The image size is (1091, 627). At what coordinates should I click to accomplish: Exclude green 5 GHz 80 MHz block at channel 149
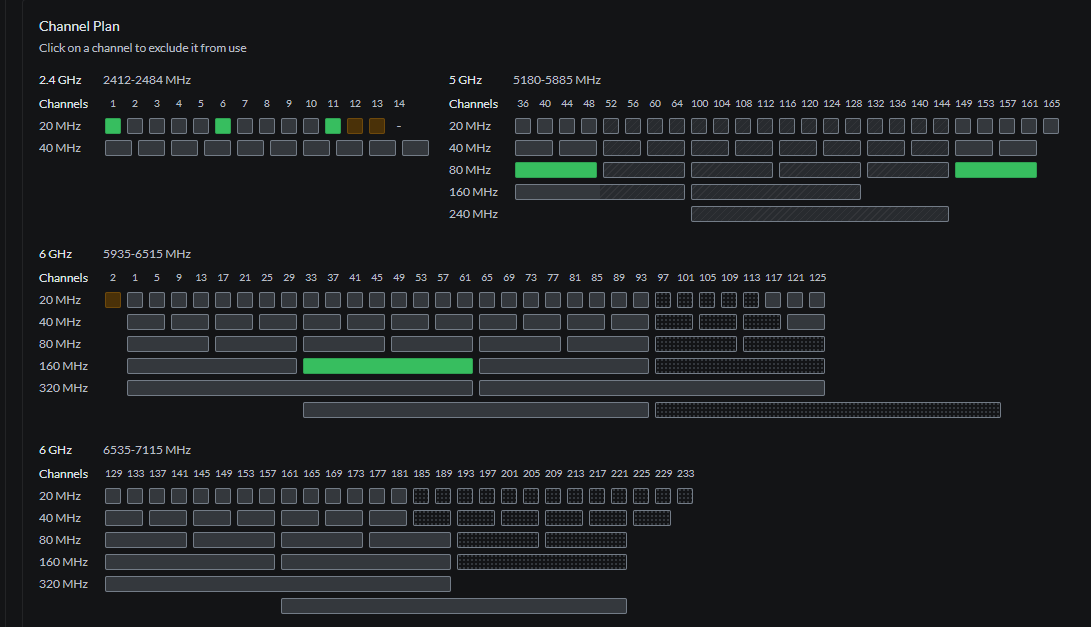[x=996, y=170]
